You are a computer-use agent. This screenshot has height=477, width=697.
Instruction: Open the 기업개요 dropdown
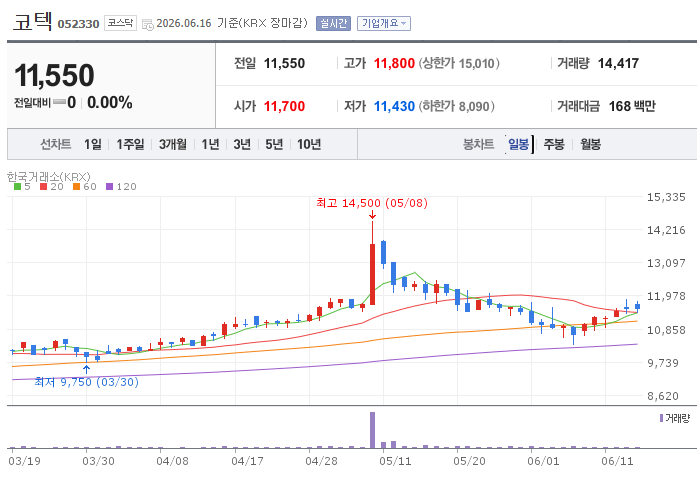(384, 24)
